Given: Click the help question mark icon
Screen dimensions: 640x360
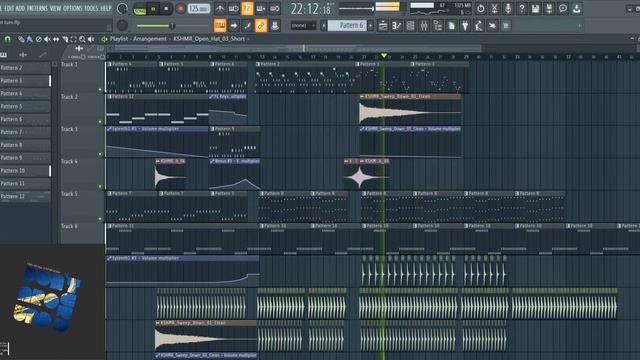Looking at the screenshot, I should point(522,8).
